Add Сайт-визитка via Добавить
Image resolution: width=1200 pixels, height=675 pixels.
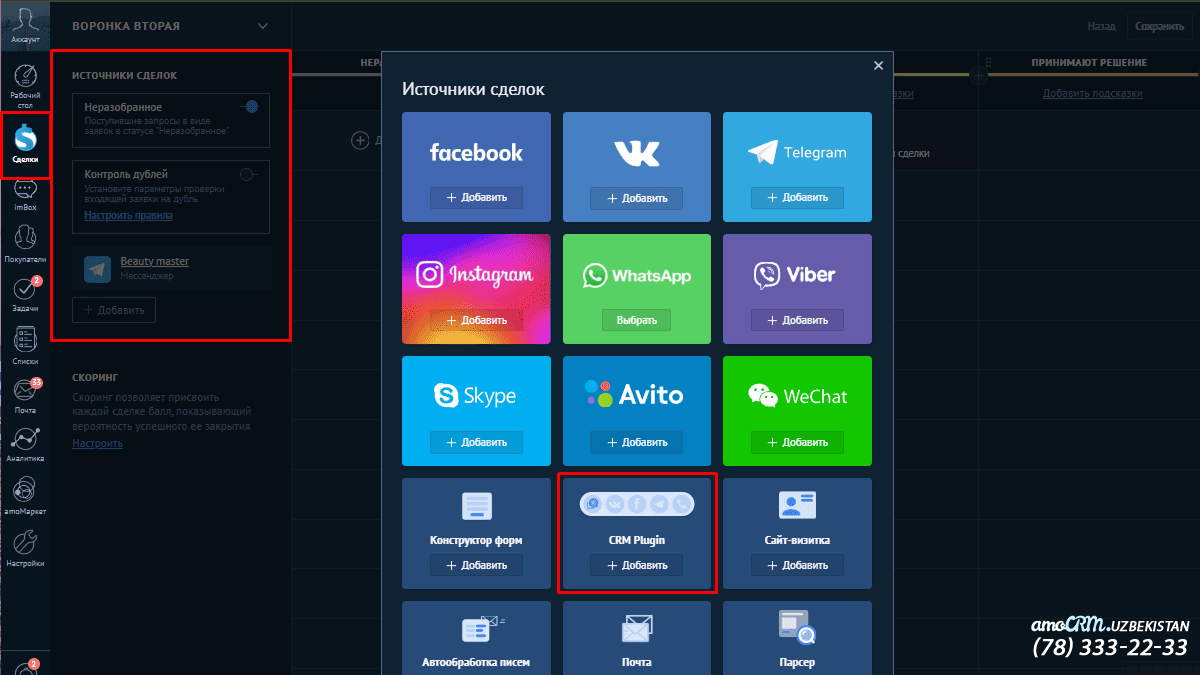(797, 565)
